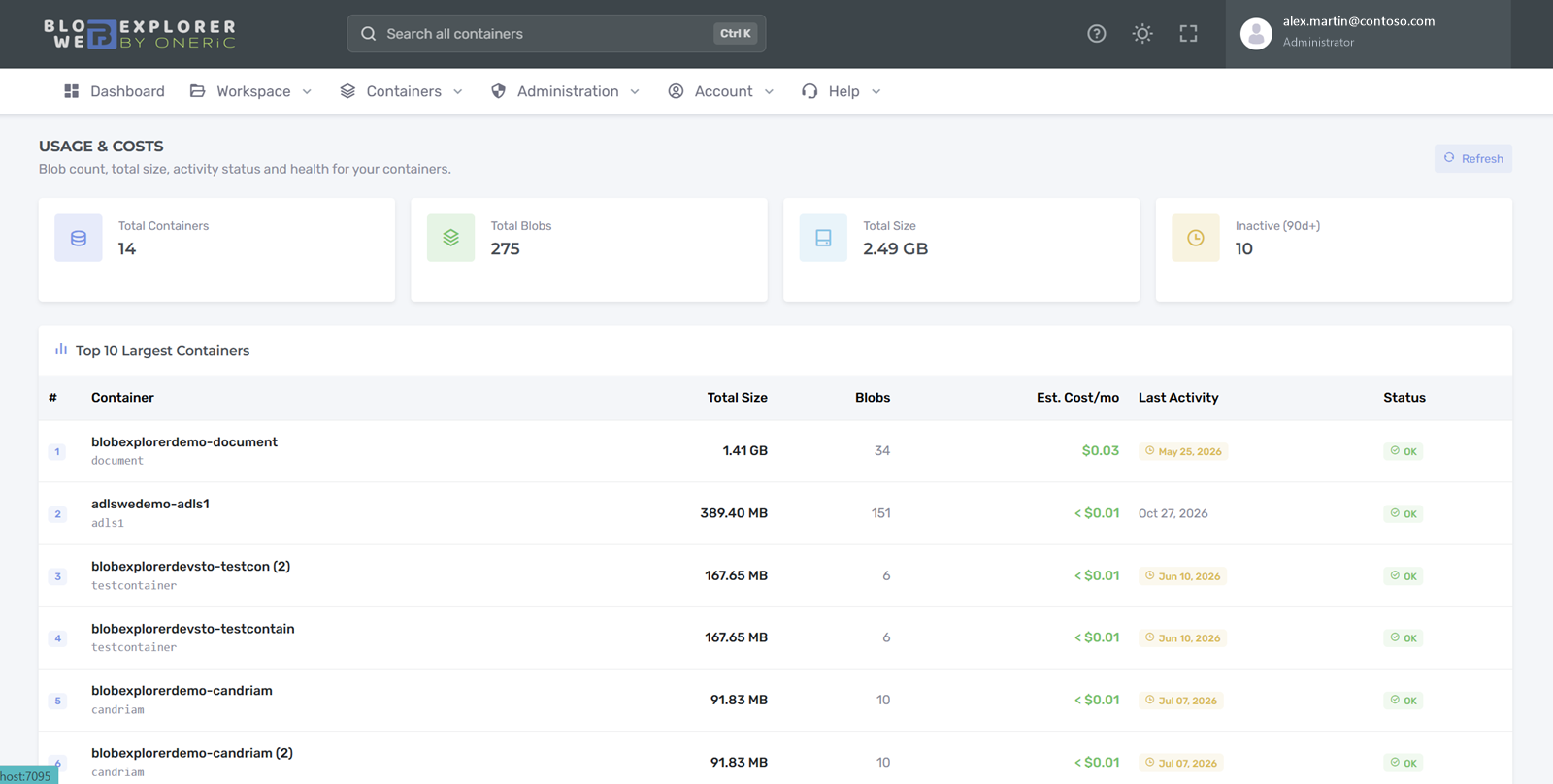The image size is (1553, 784).
Task: Expand the Help menu chevron
Action: (x=876, y=92)
